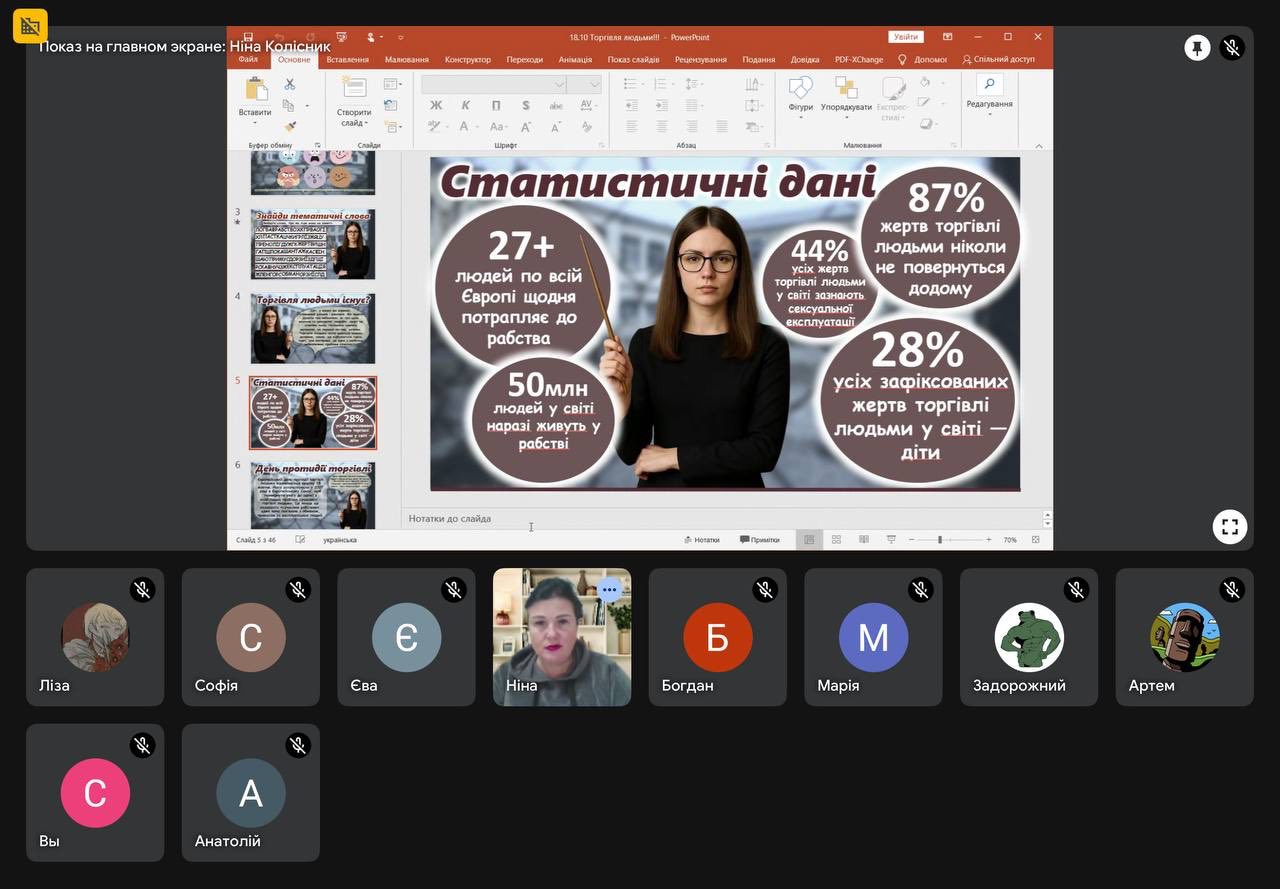Collapse the ribbon with the chevron
The width and height of the screenshot is (1280, 889).
[x=1038, y=145]
